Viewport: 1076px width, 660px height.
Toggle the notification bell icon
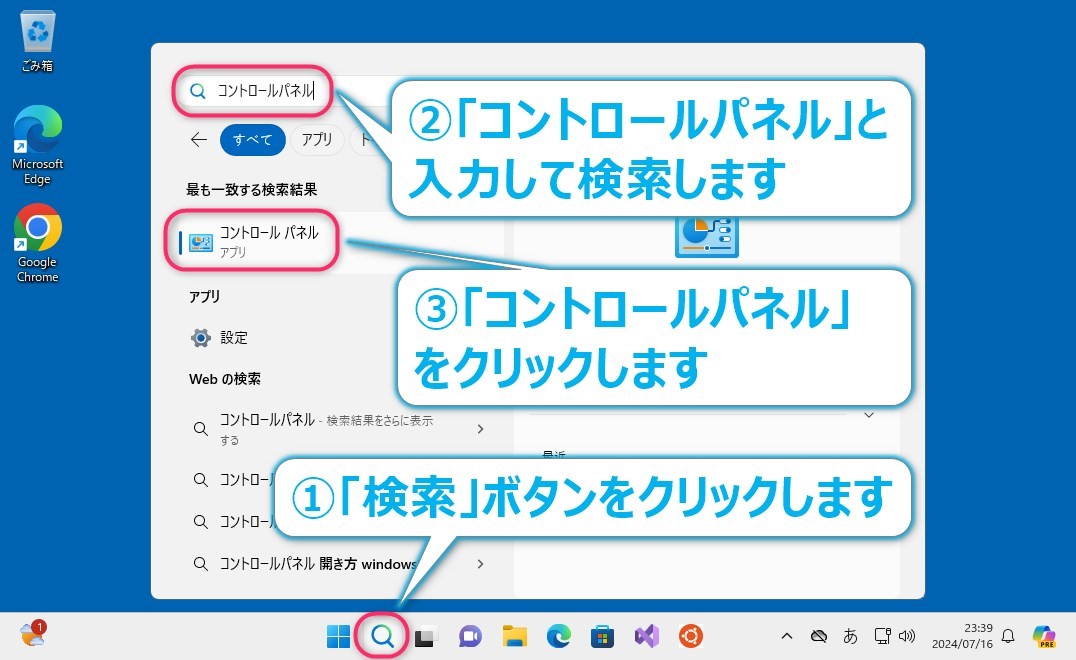pos(1007,635)
